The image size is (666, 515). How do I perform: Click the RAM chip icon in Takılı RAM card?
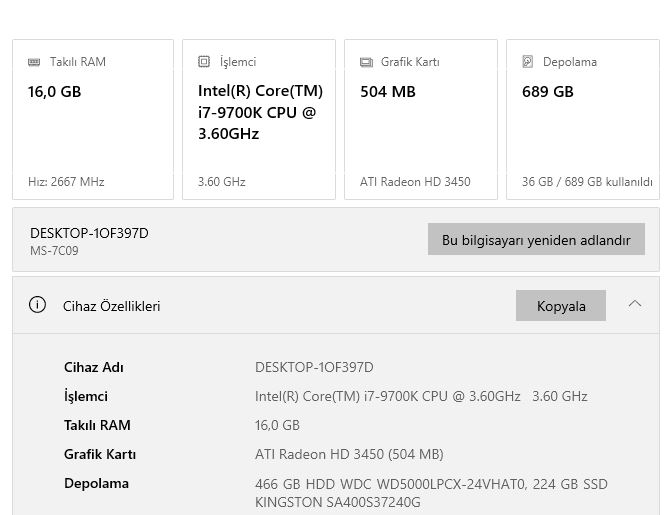coord(34,62)
